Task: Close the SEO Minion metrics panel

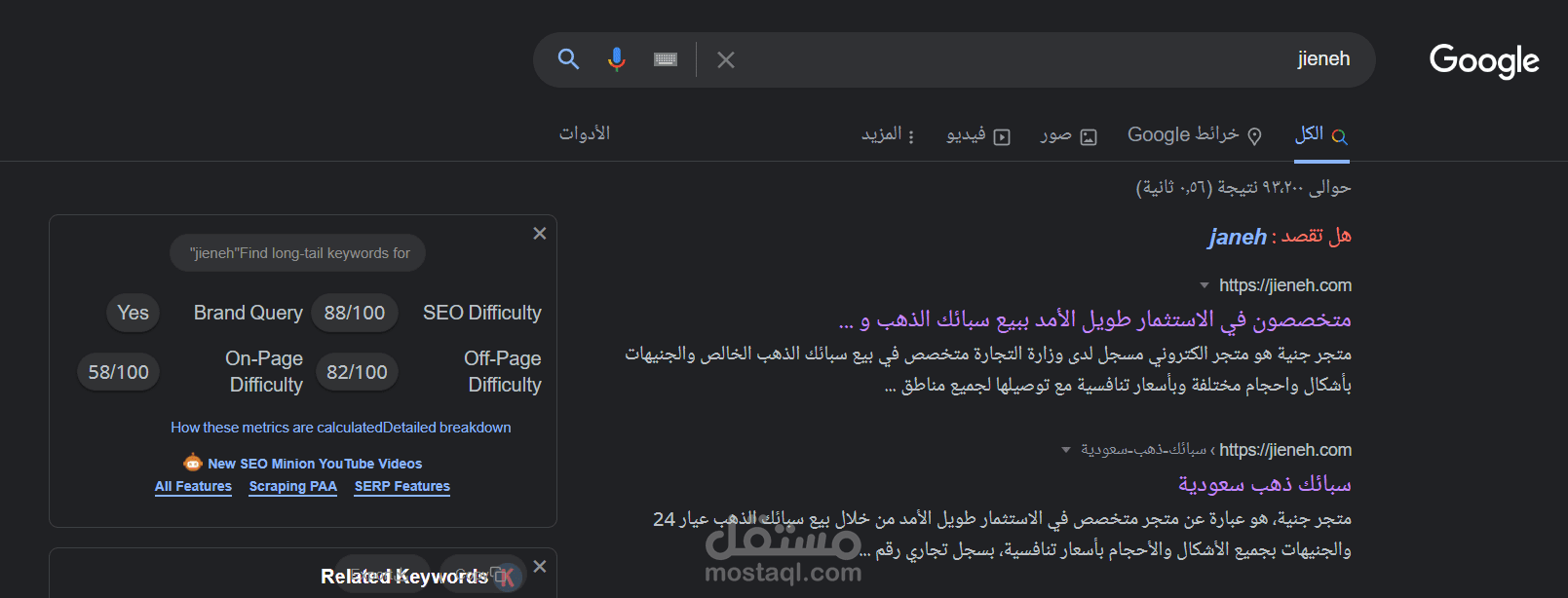Action: click(540, 234)
